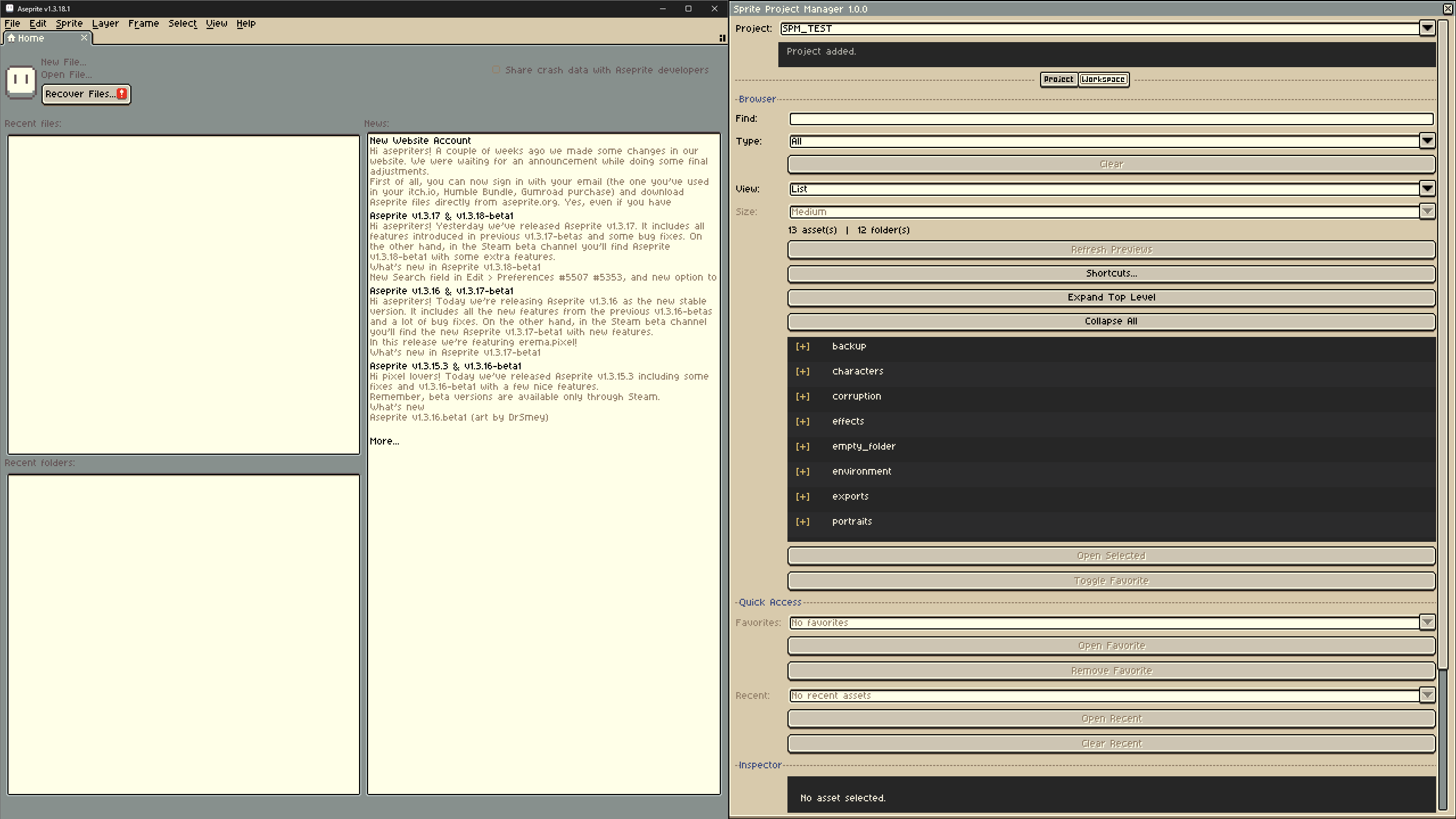Viewport: 1456px width, 819px height.
Task: Click the Clear filter button
Action: click(1111, 164)
